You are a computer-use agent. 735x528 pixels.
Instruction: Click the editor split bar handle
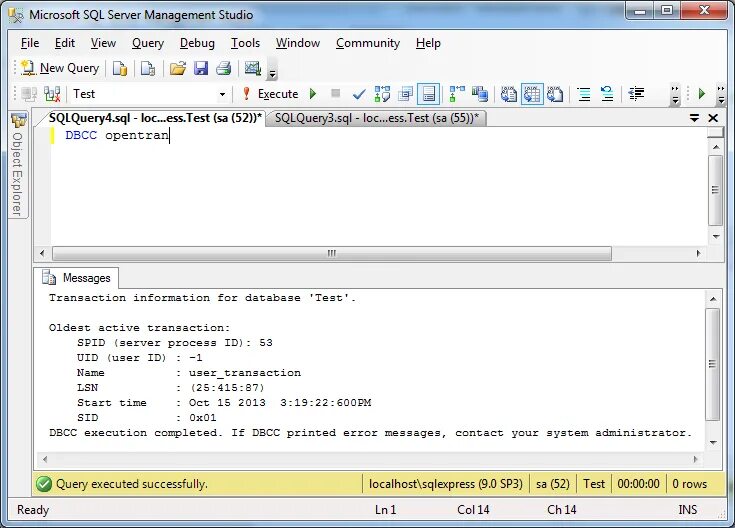coord(715,132)
